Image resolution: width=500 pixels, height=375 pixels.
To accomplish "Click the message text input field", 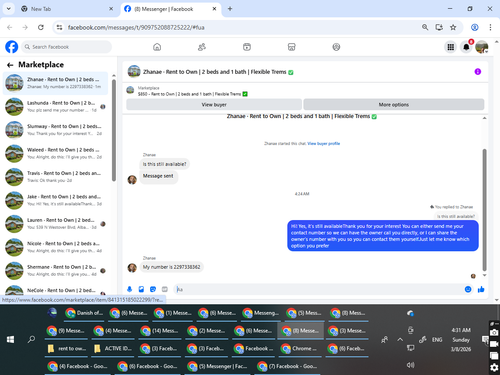I will [318, 289].
